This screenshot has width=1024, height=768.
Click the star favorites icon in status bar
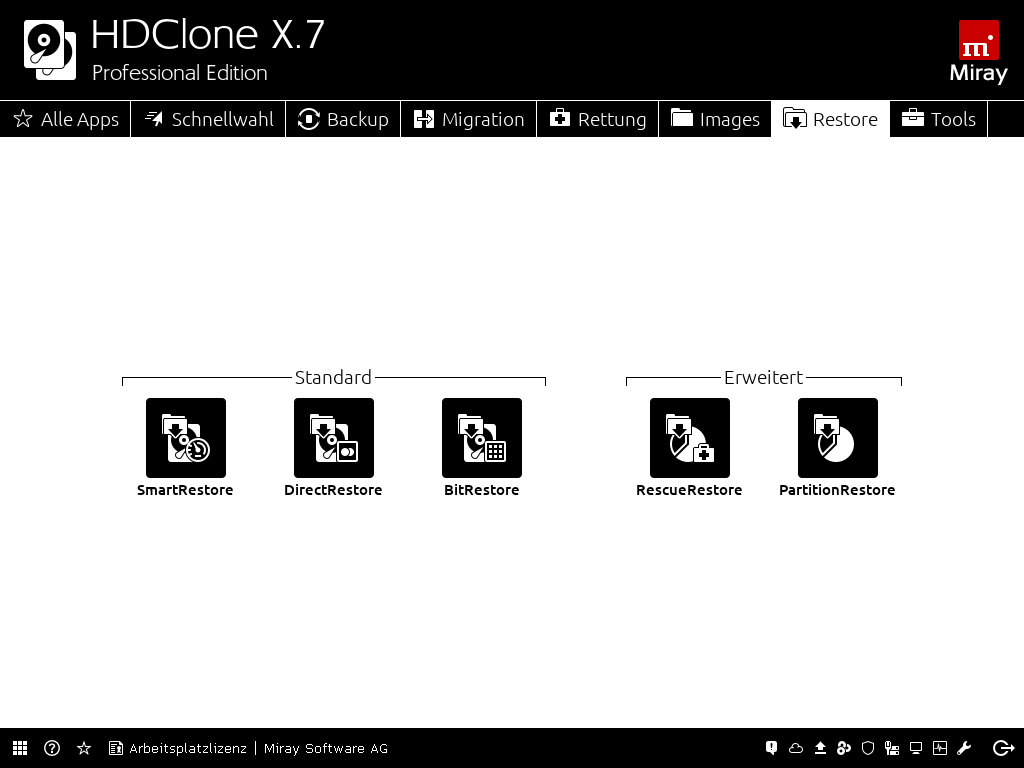point(84,748)
